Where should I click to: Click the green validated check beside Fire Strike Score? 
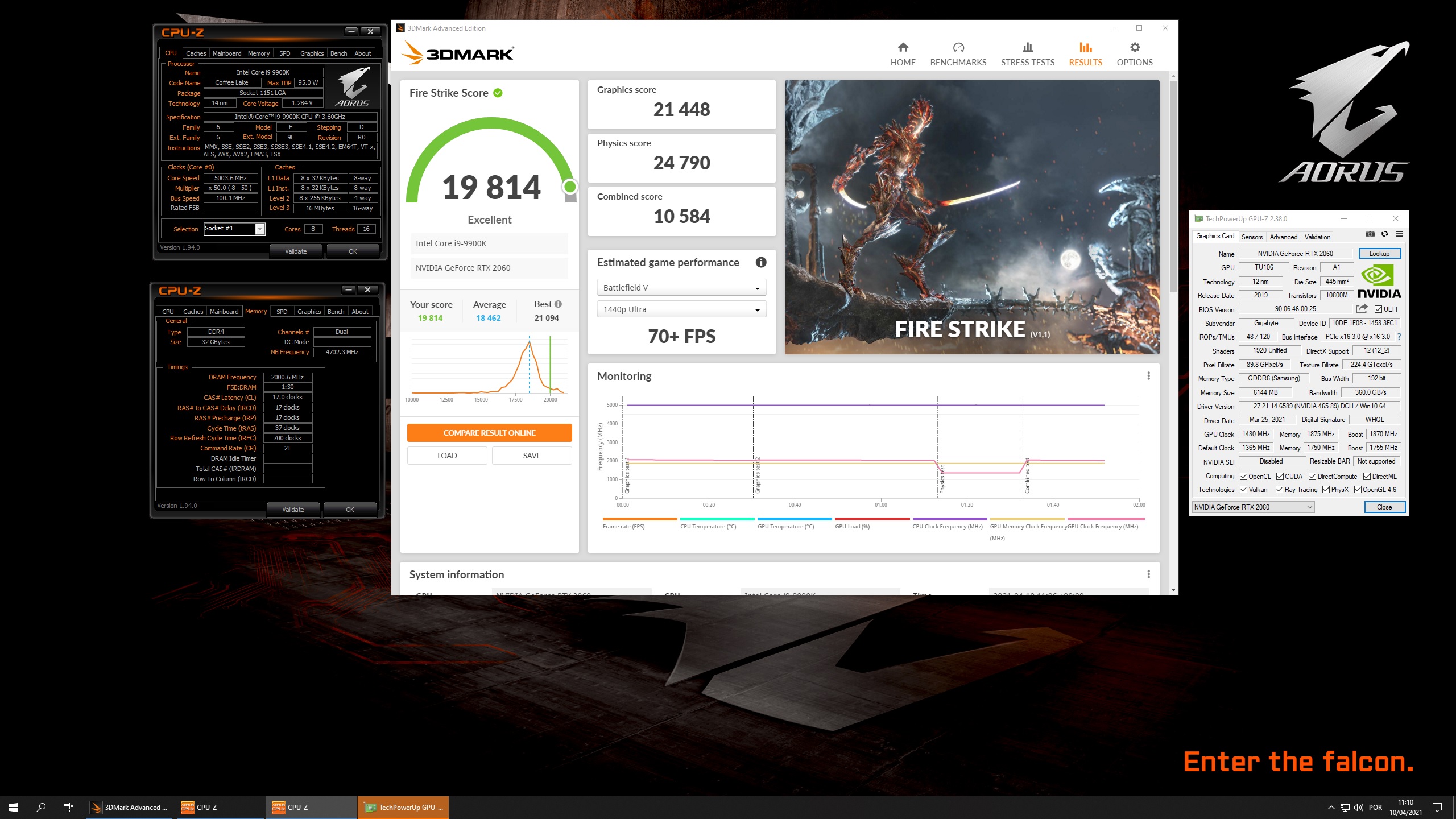498,93
